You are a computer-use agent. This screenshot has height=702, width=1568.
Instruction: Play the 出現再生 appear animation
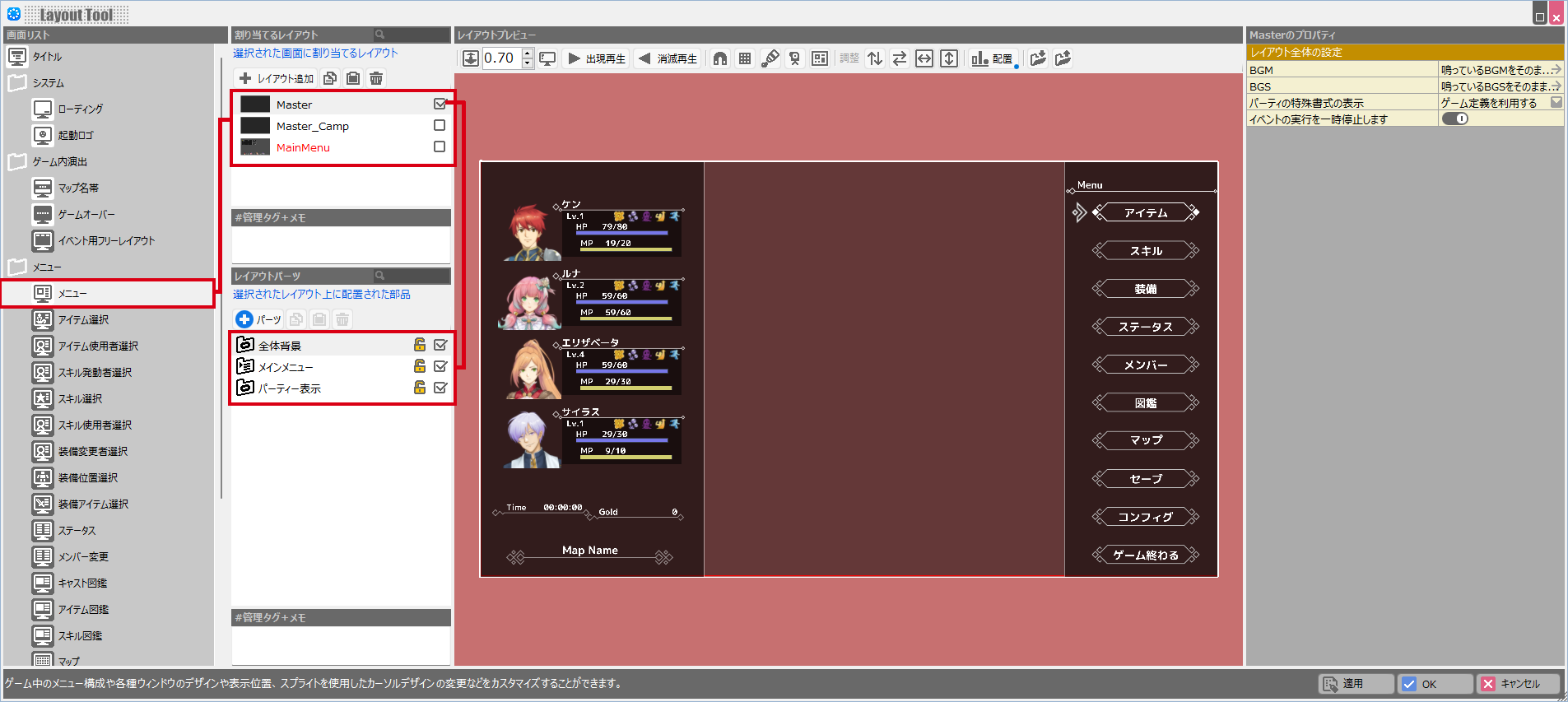597,58
